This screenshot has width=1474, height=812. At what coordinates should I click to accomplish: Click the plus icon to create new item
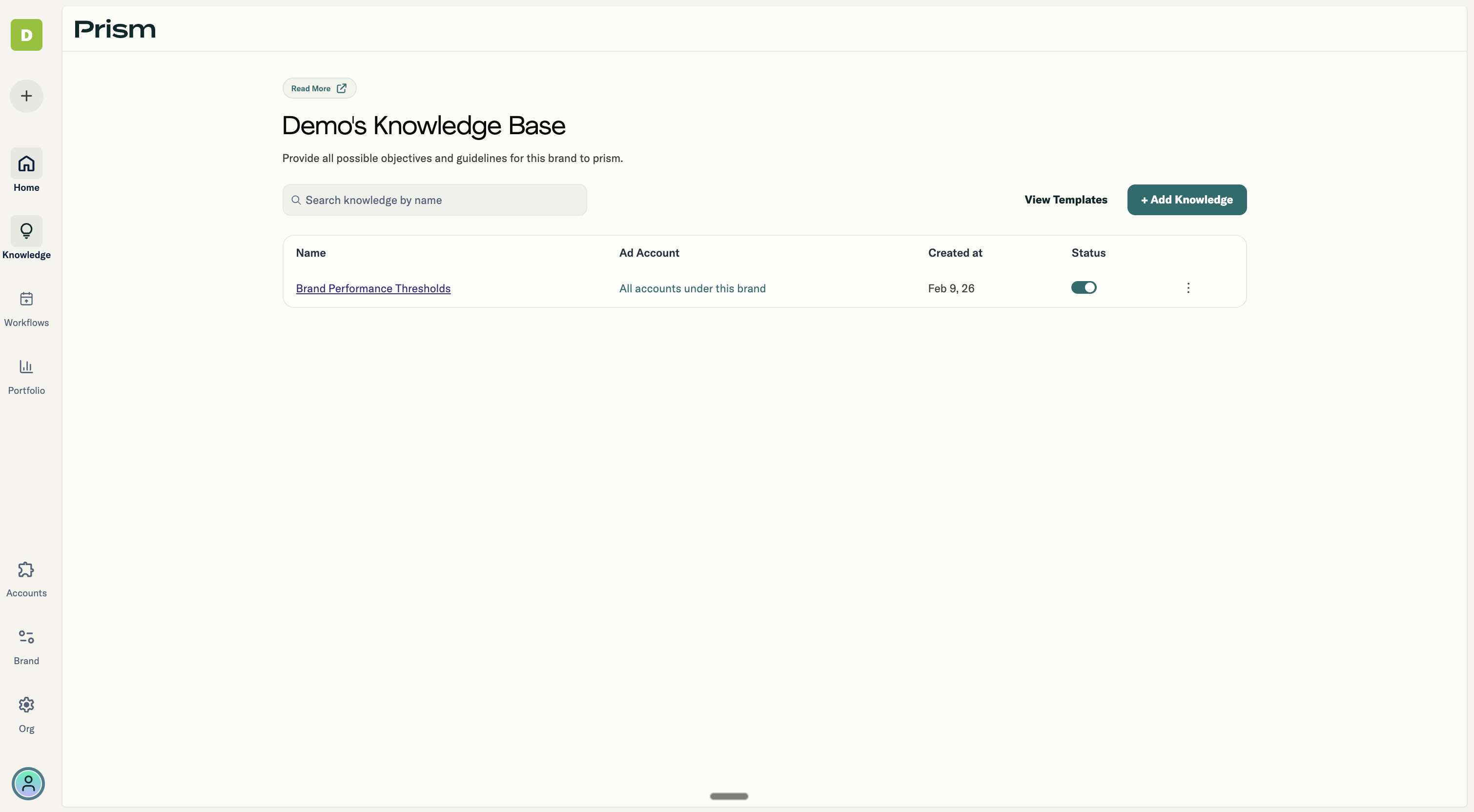[x=26, y=96]
